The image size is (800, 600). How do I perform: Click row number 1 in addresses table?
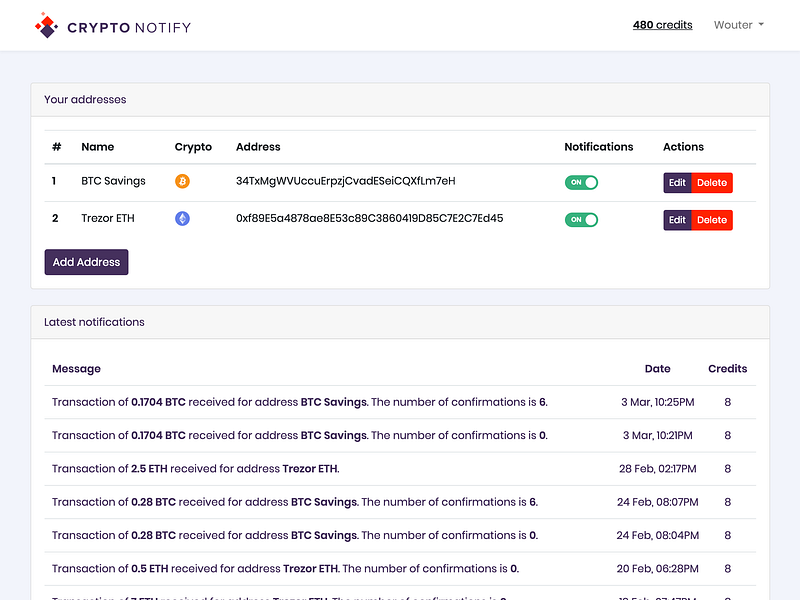pos(54,181)
